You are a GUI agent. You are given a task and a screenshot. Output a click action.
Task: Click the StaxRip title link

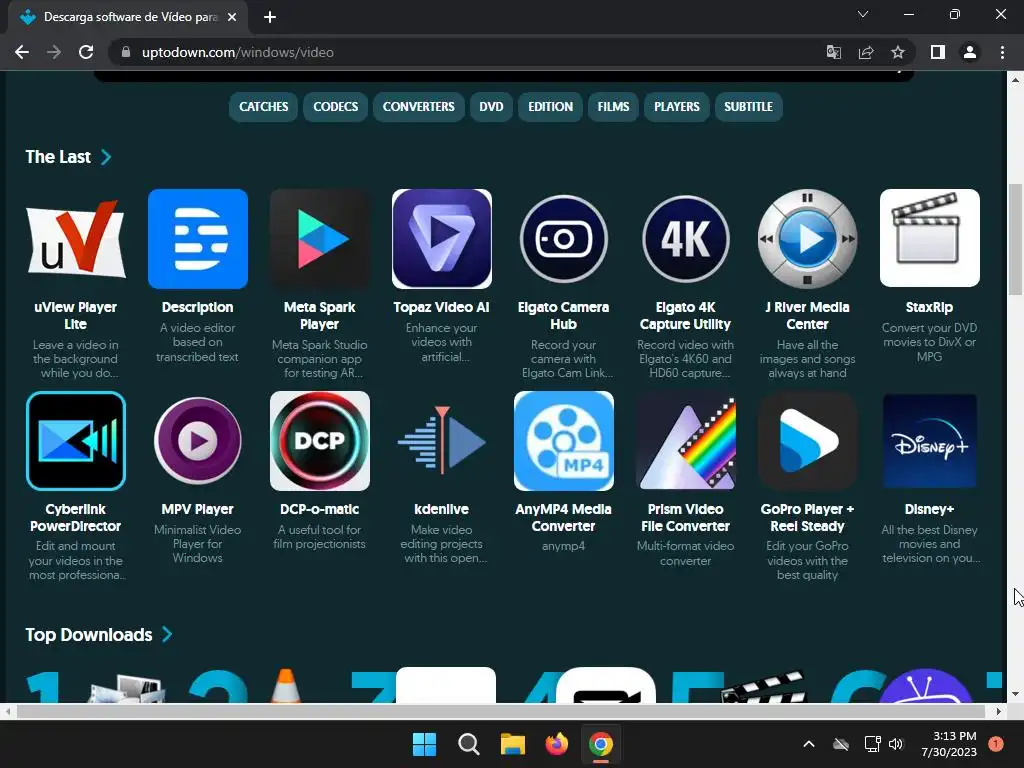929,307
